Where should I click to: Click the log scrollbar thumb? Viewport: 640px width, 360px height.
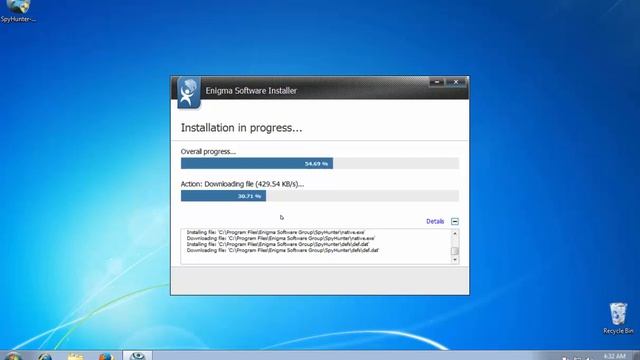455,251
